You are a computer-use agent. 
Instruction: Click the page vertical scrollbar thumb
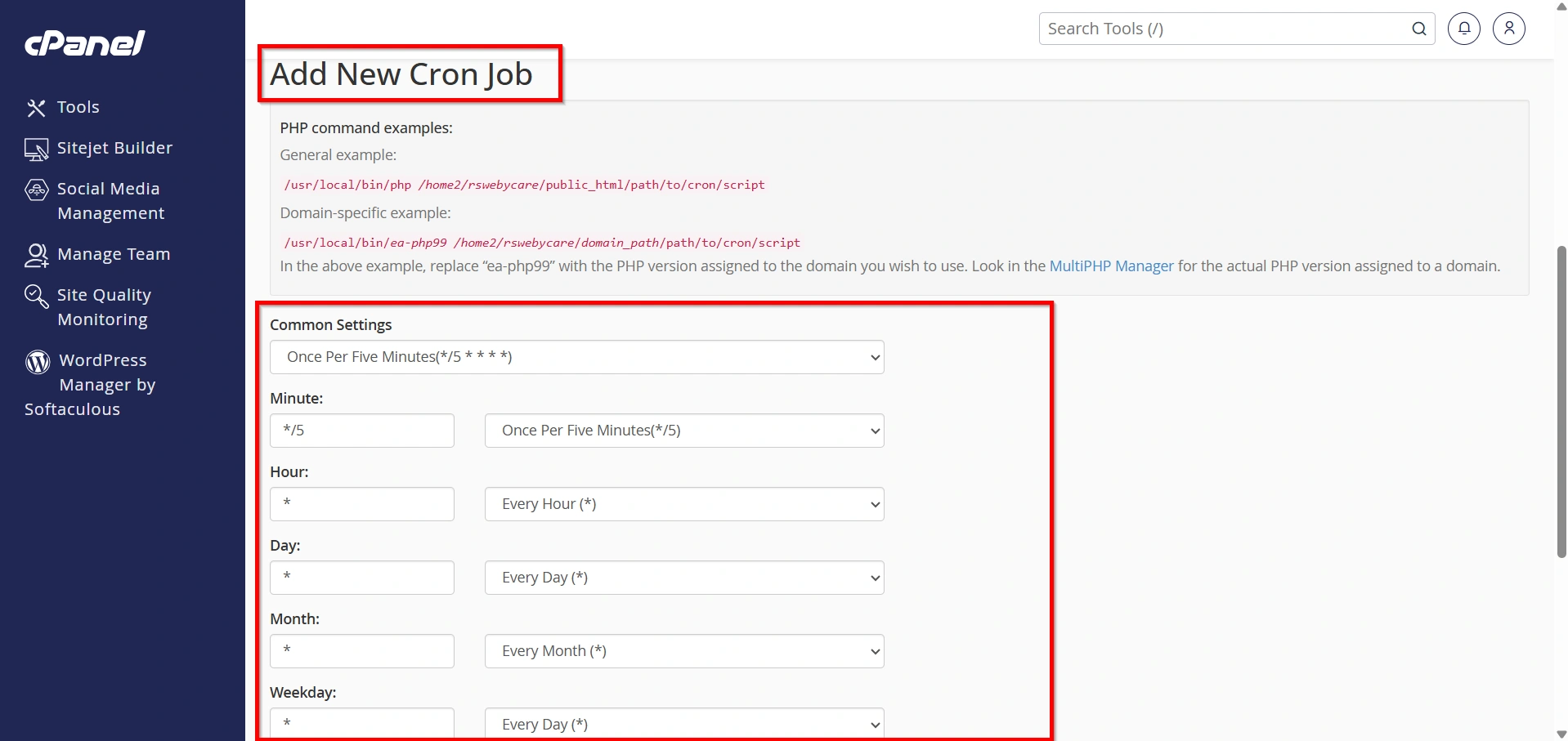click(x=1561, y=401)
